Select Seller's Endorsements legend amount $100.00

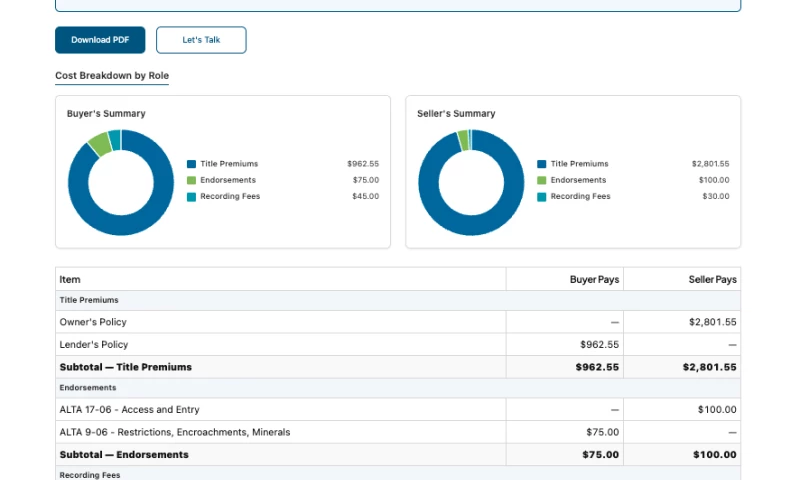[x=714, y=180]
